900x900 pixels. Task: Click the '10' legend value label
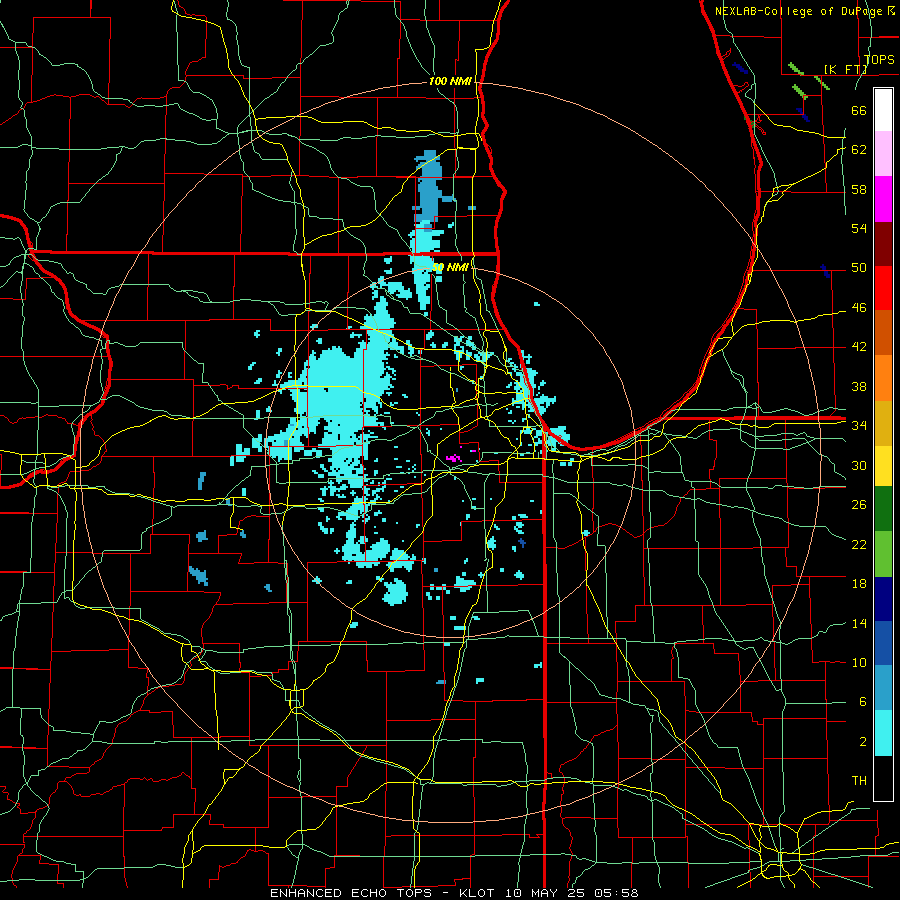[859, 662]
